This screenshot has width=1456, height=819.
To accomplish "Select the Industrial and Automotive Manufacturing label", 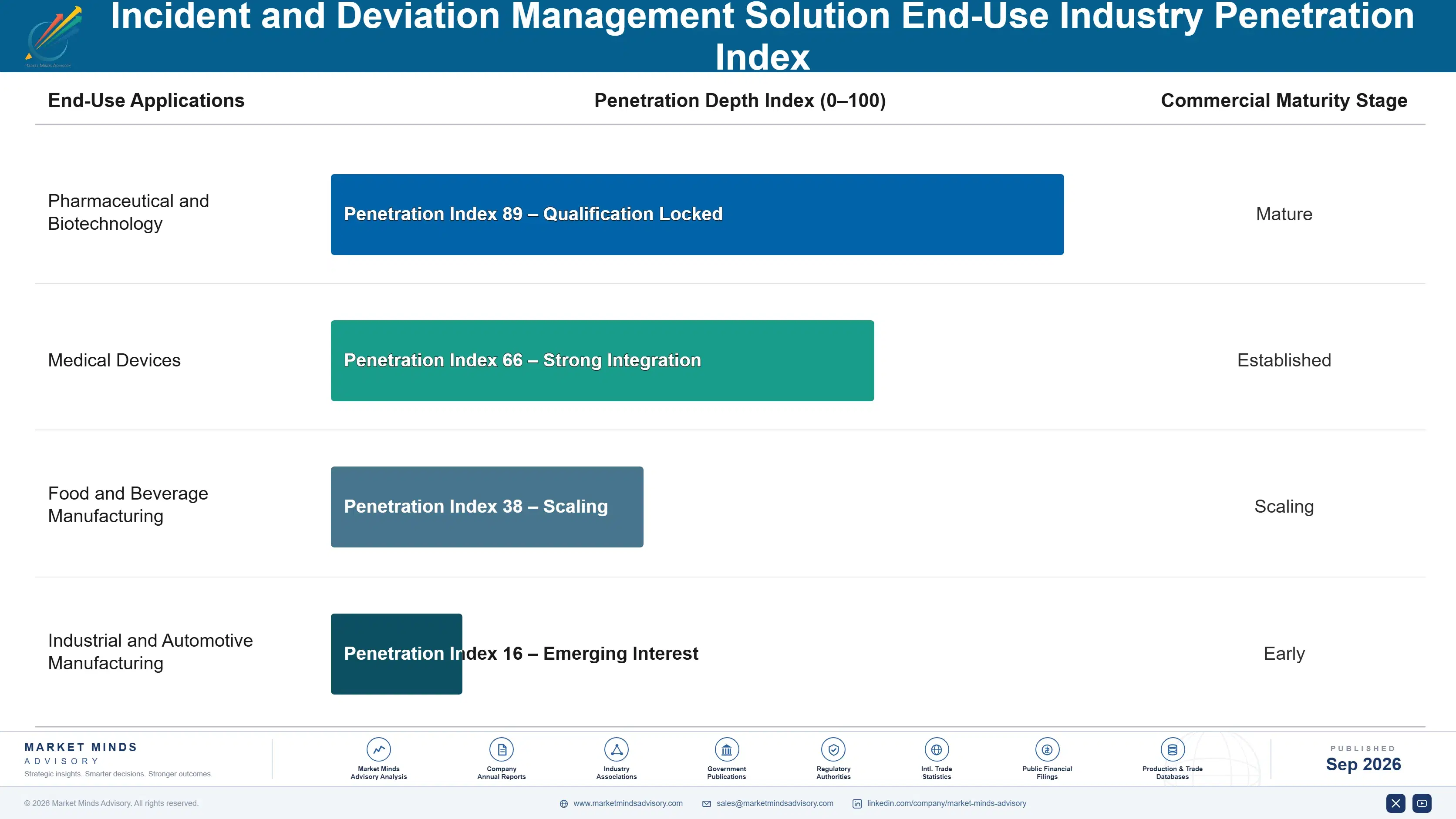I will pyautogui.click(x=150, y=652).
